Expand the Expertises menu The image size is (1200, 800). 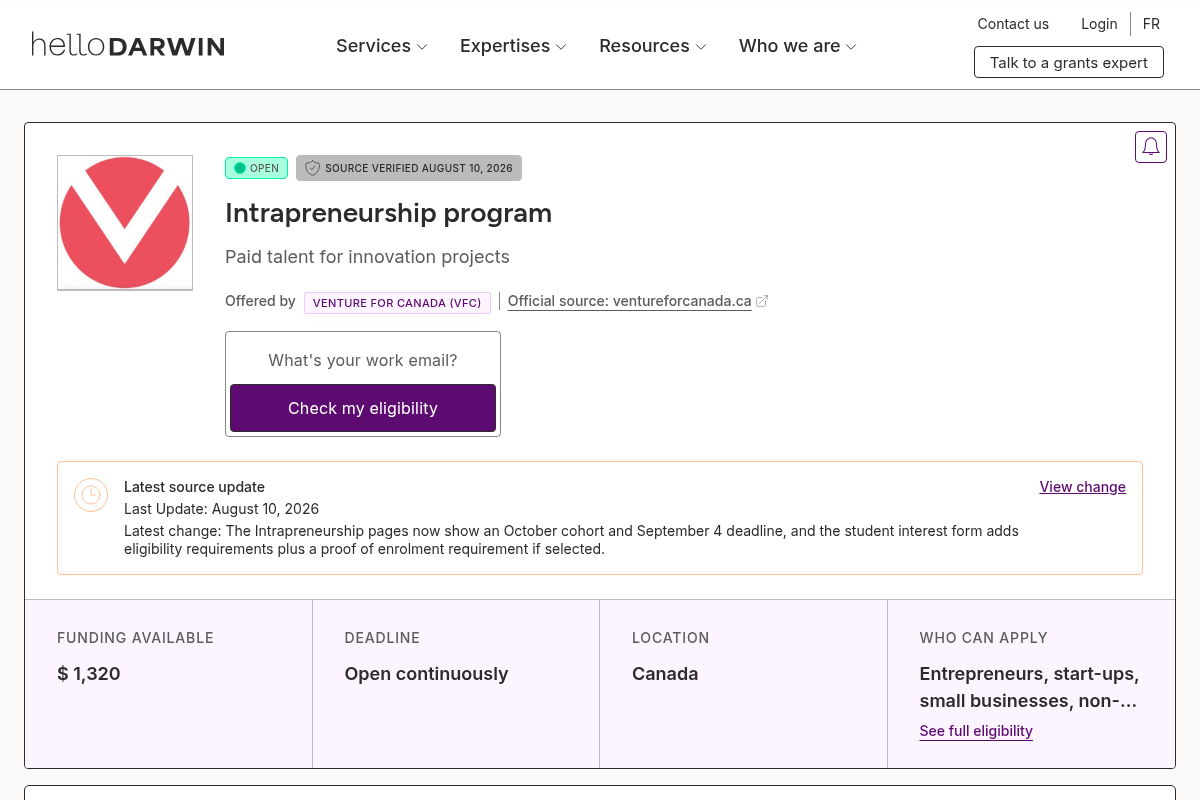click(513, 46)
